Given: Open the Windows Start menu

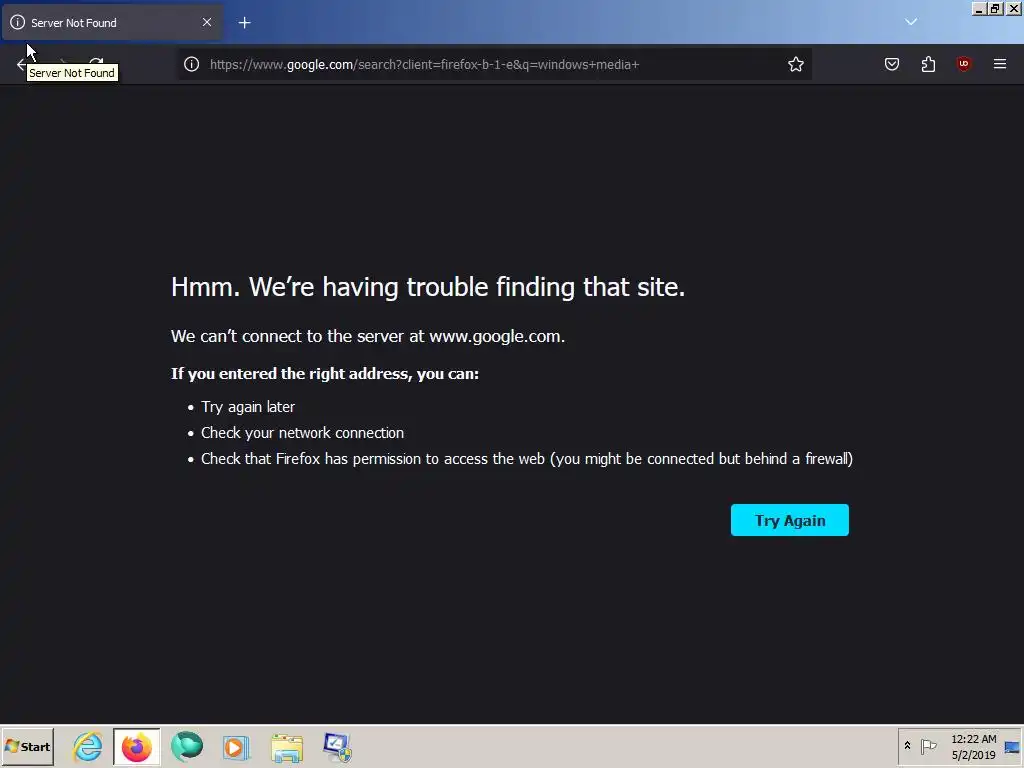Looking at the screenshot, I should pyautogui.click(x=27, y=746).
